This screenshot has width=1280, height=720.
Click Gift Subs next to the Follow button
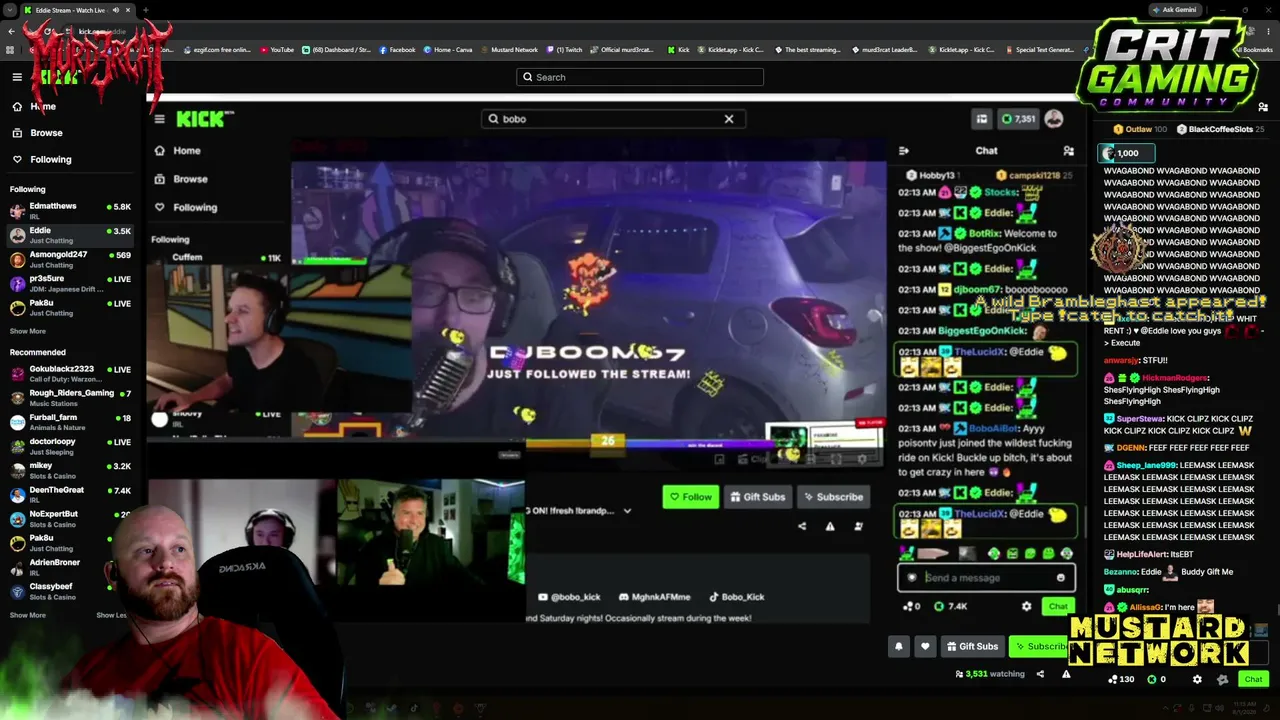(x=757, y=497)
